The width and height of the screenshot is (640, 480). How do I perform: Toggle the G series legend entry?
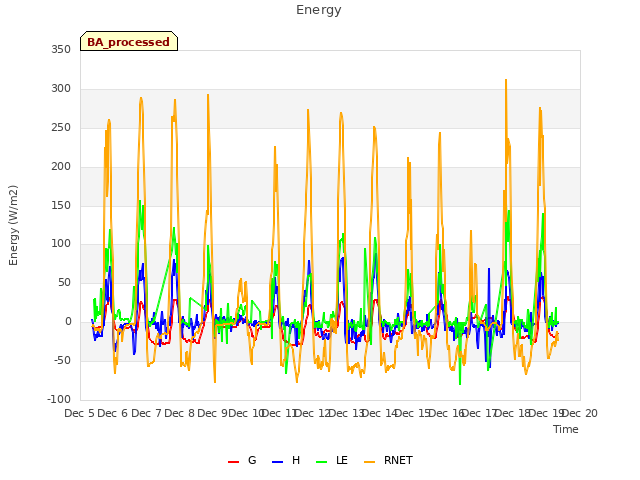click(242, 460)
